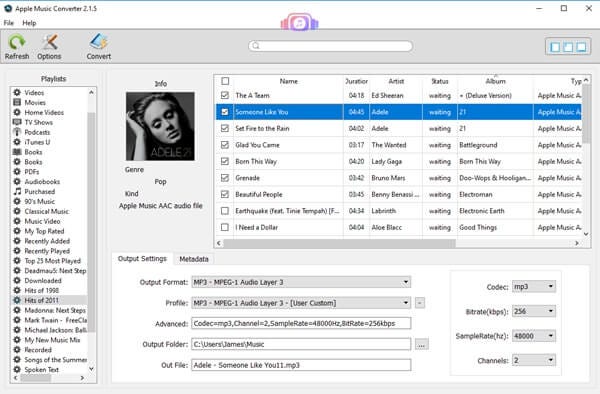This screenshot has height=394, width=600.
Task: Click in the search input field
Action: 331,46
